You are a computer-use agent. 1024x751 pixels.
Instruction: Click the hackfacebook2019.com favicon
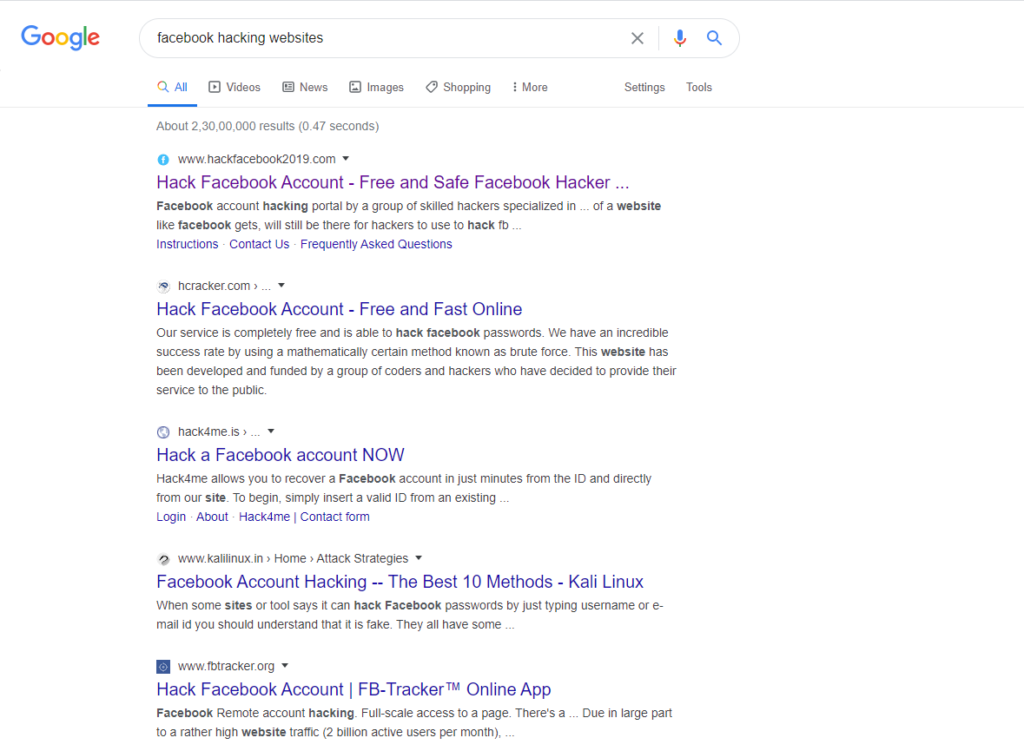(163, 159)
